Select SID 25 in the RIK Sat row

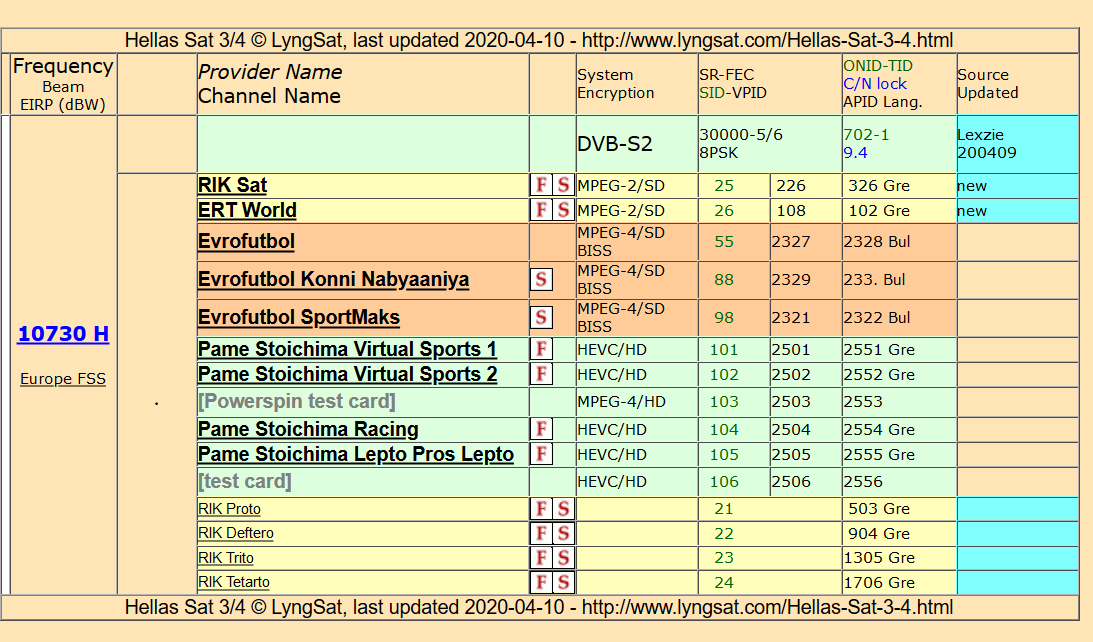click(x=724, y=186)
